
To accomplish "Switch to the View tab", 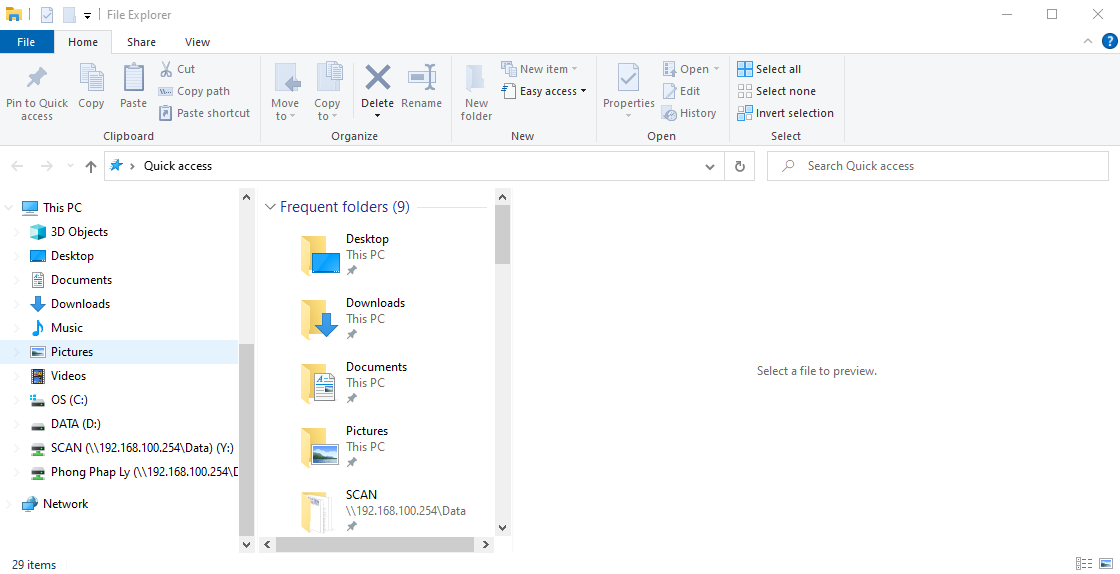I will [x=197, y=42].
